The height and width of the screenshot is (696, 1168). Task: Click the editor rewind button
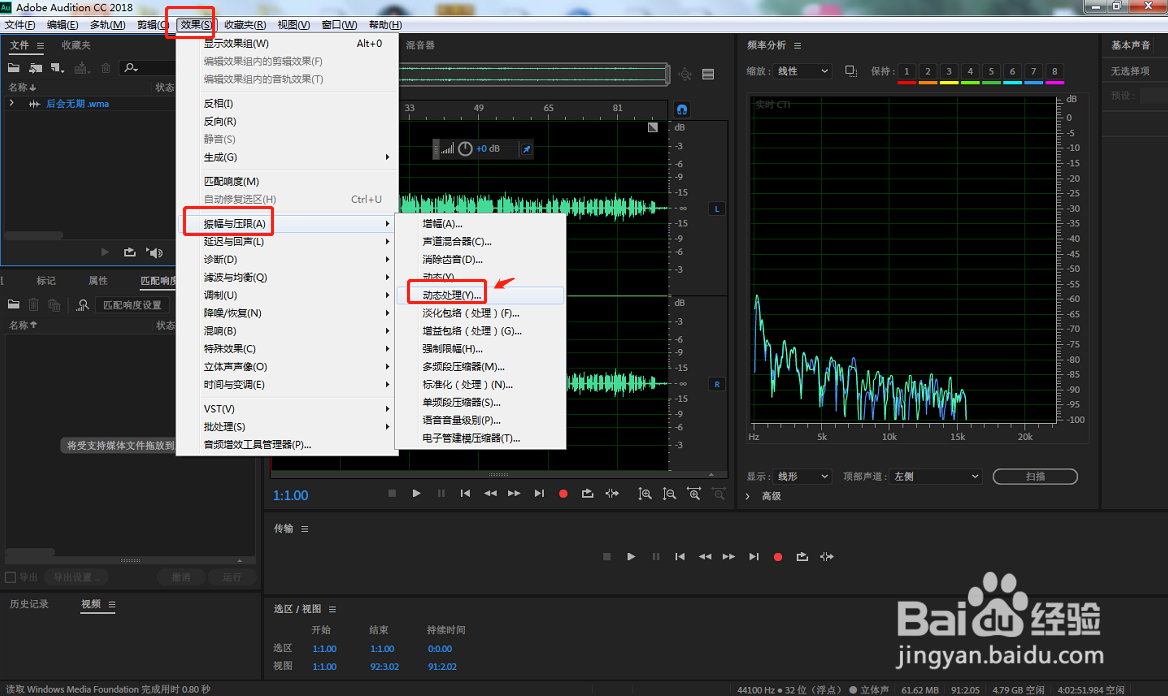(490, 493)
